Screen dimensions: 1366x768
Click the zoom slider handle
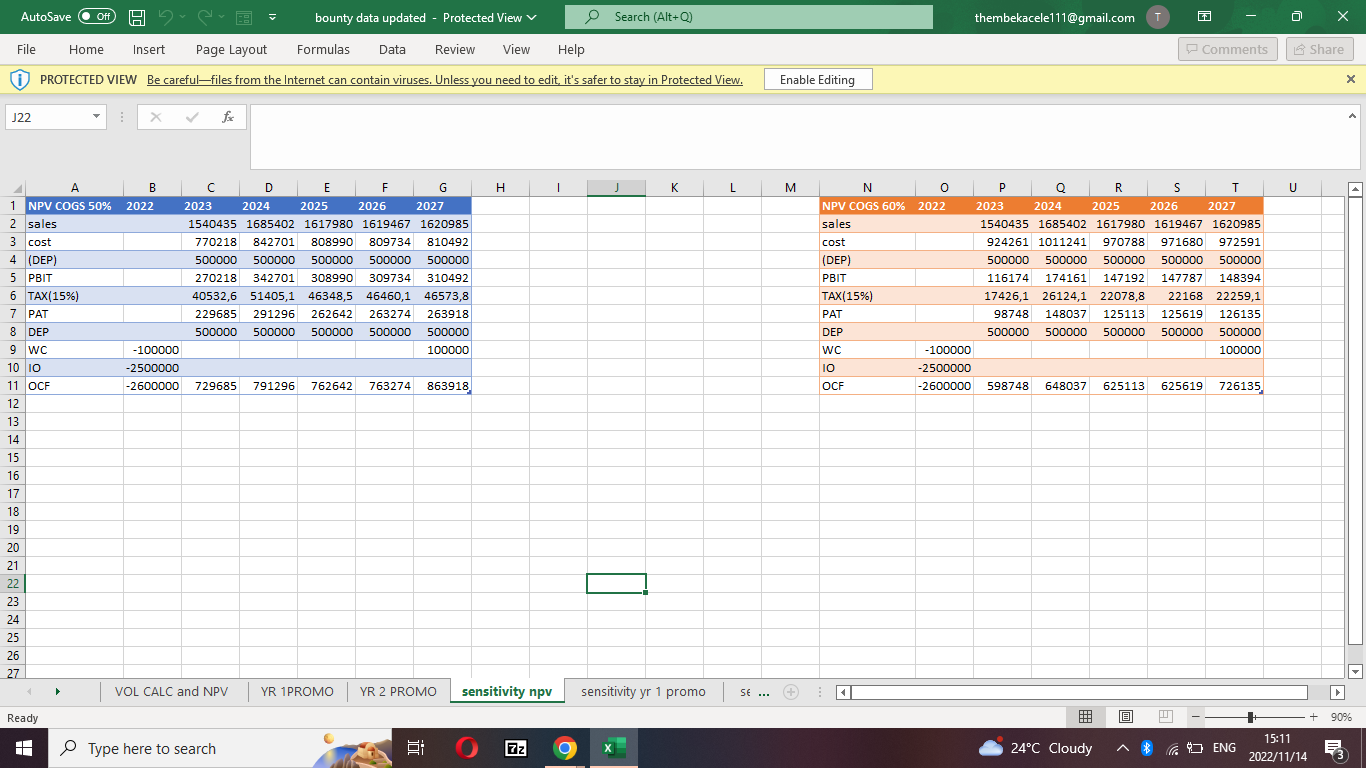1251,717
